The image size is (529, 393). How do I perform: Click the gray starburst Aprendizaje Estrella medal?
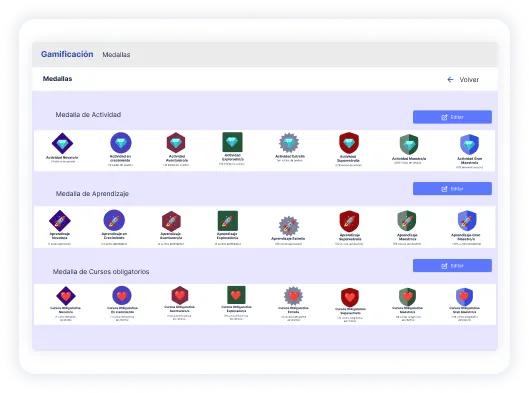point(289,225)
